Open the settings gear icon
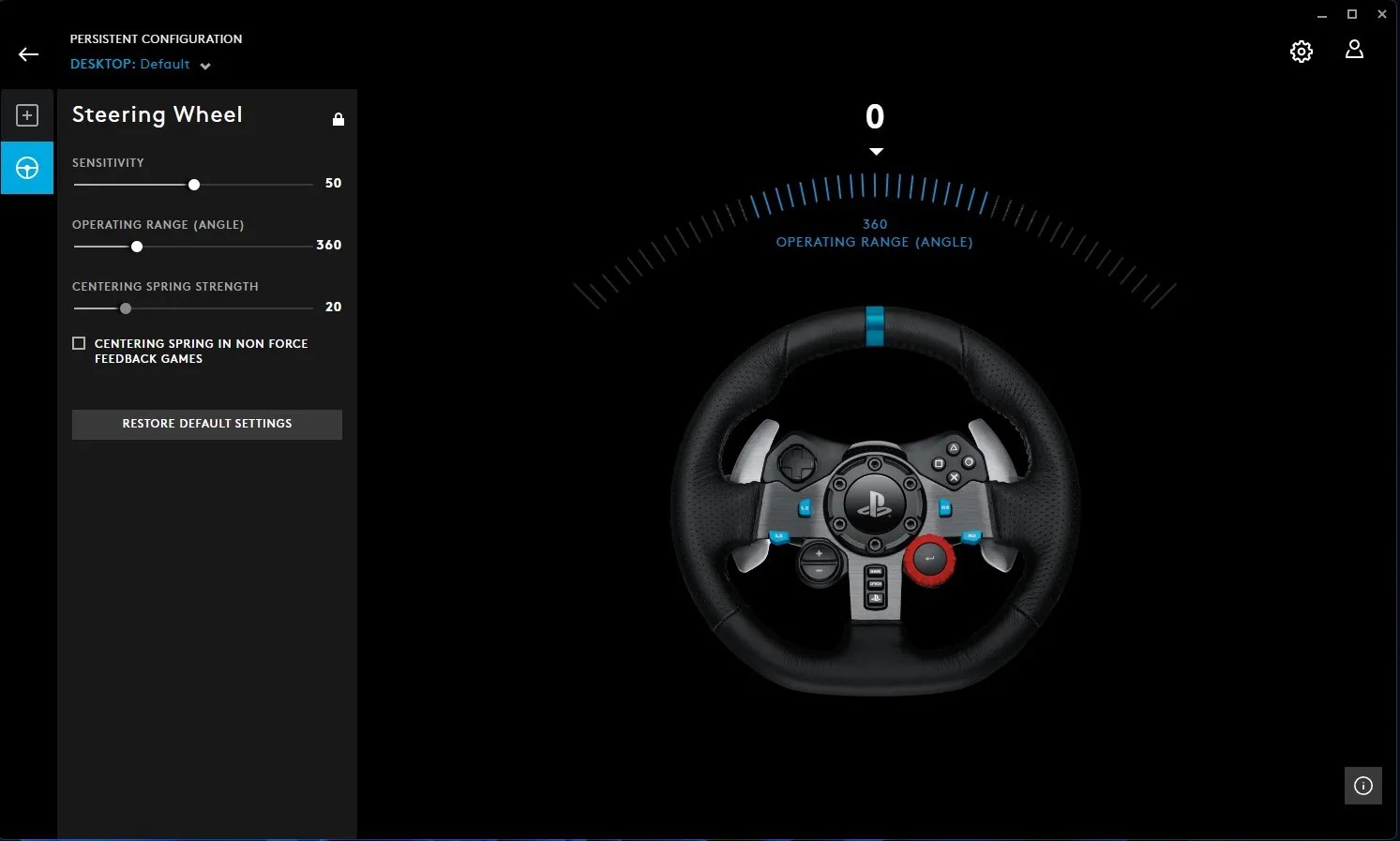 (1302, 52)
